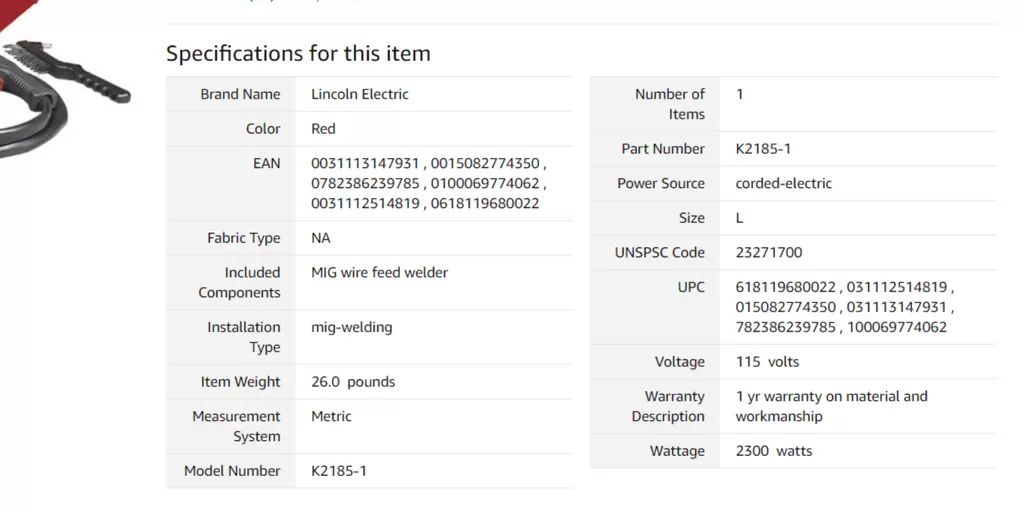Select UPC code 031113147931
This screenshot has height=512, width=1024.
tap(896, 308)
